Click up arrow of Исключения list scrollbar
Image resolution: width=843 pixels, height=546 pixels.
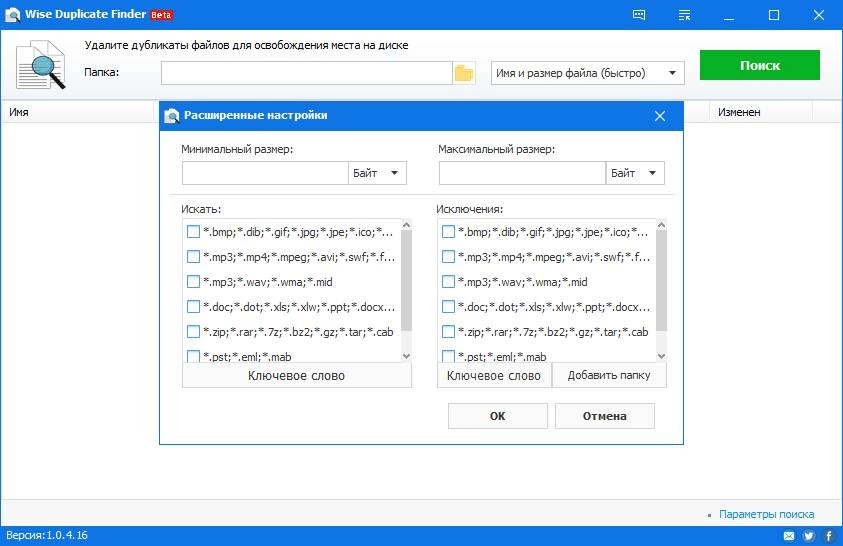point(661,225)
